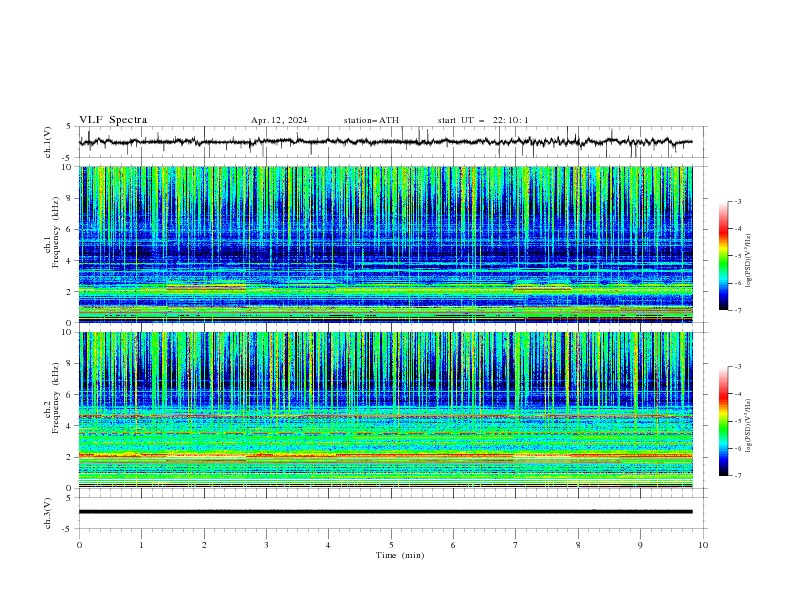Click the "-5" tick on upper colorbar

coord(737,256)
